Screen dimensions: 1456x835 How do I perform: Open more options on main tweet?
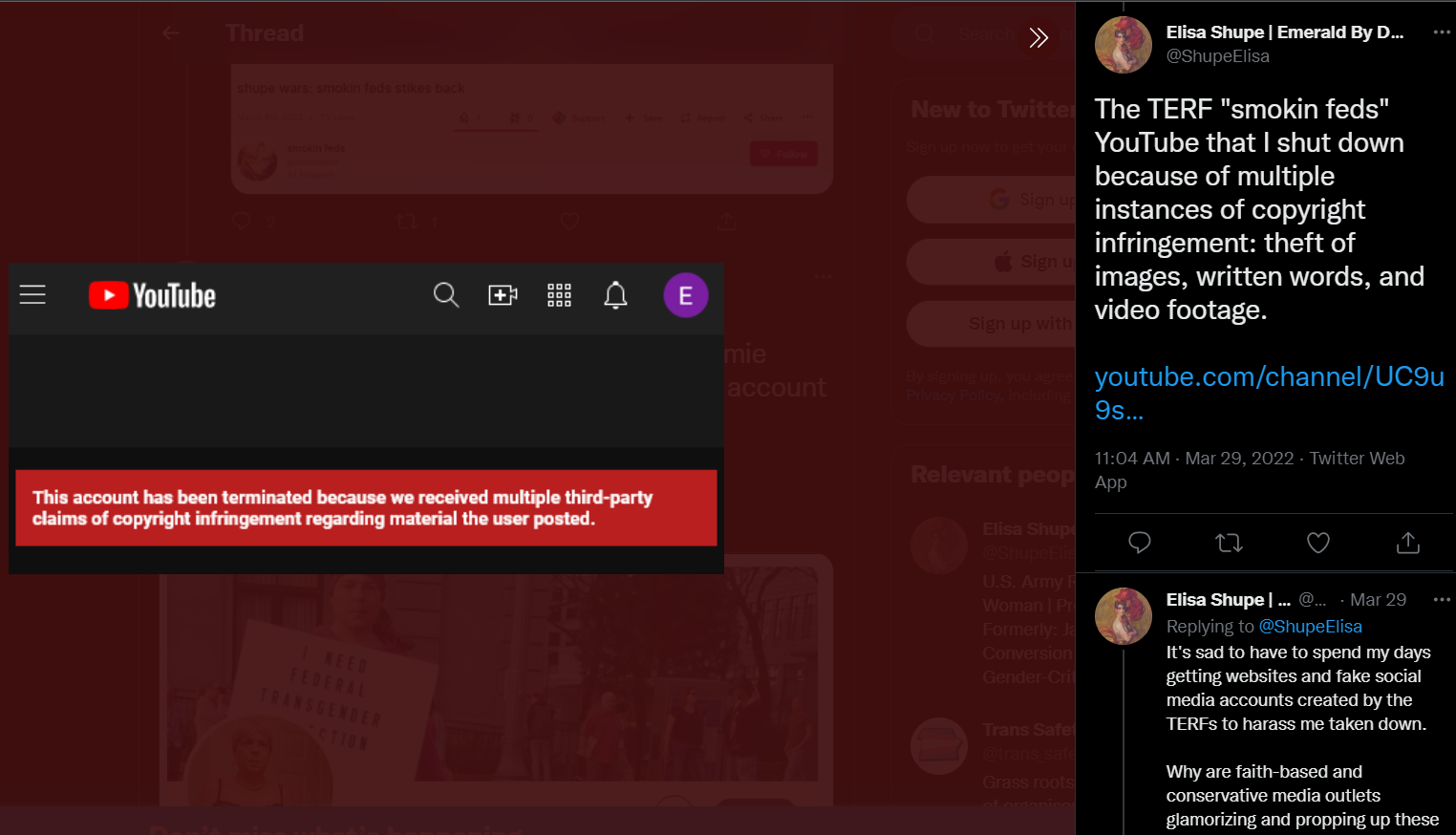pyautogui.click(x=1441, y=32)
